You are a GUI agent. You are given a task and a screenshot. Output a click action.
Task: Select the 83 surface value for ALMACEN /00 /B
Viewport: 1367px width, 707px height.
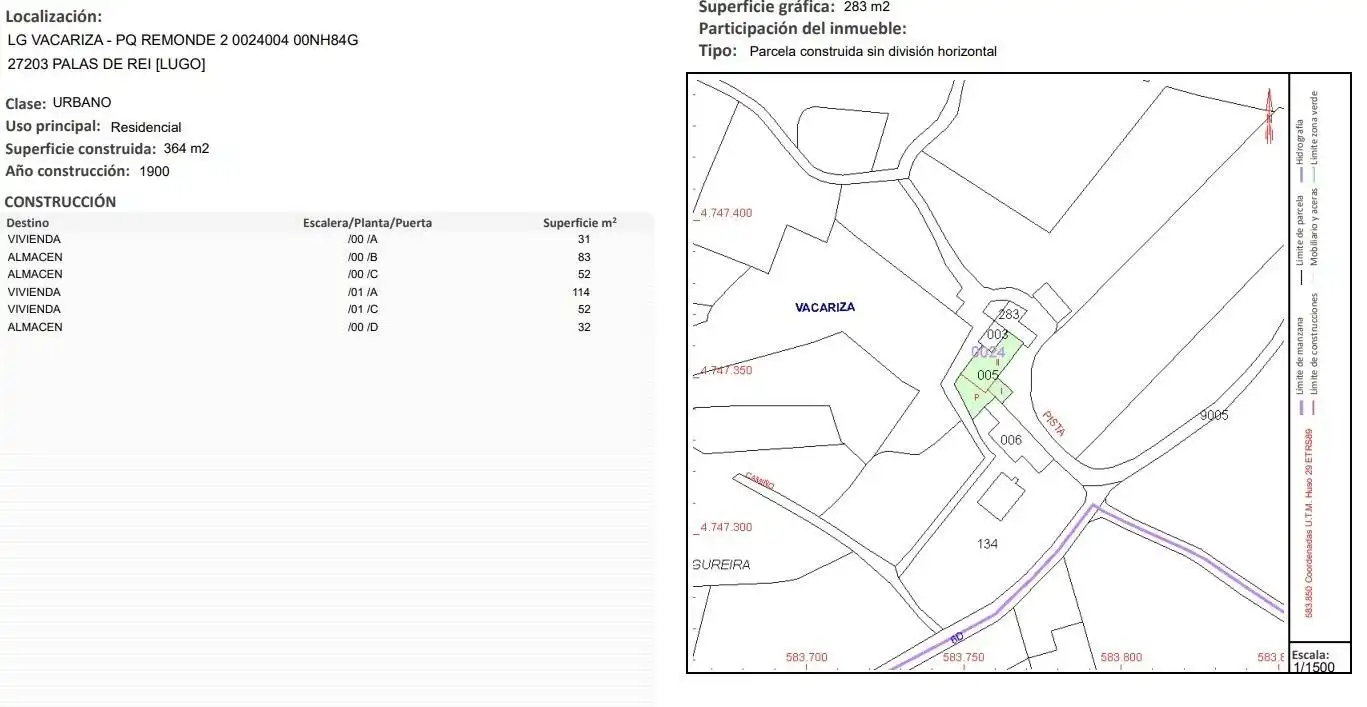pyautogui.click(x=584, y=257)
